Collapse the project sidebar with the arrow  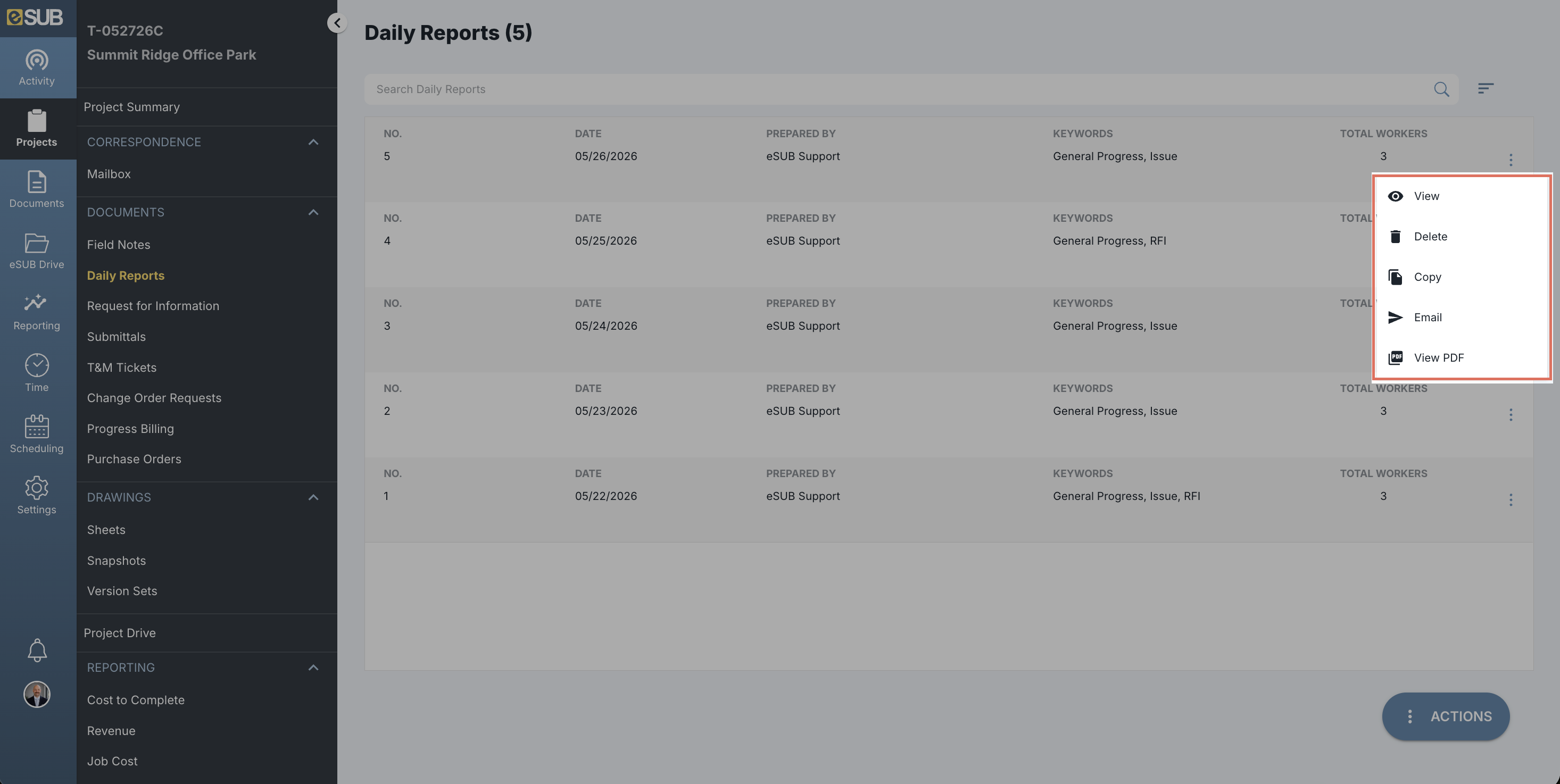[337, 23]
